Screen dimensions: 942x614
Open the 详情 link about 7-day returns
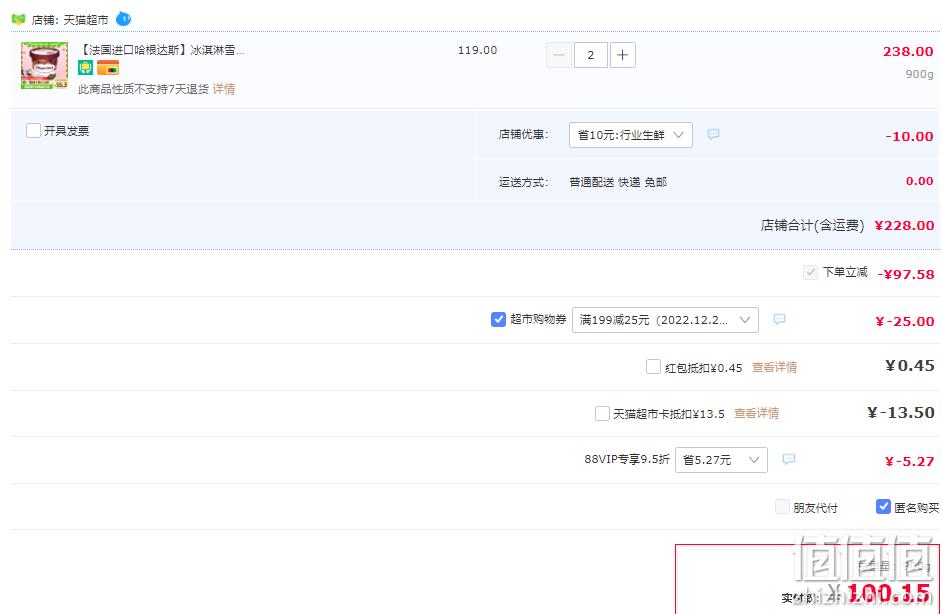pyautogui.click(x=224, y=89)
